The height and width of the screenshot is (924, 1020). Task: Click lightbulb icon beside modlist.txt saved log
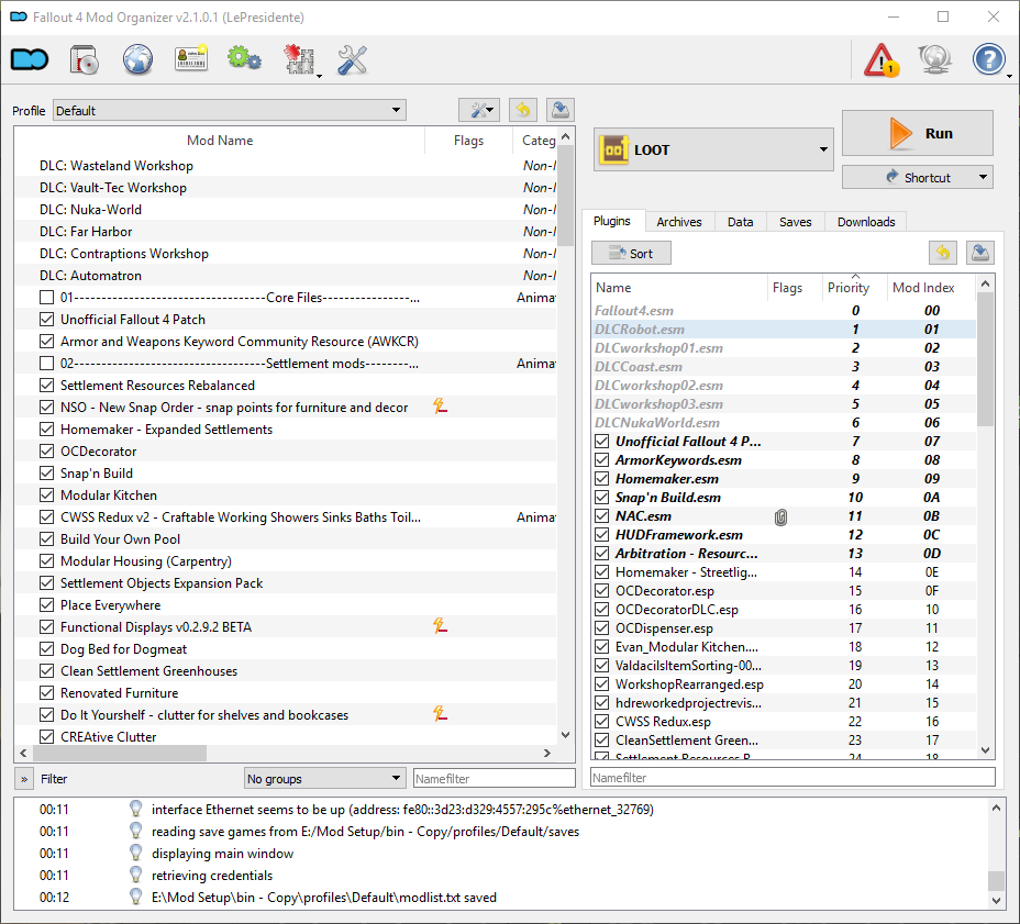135,897
